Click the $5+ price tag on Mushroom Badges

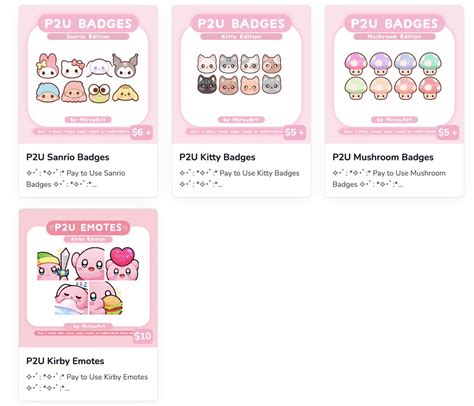click(x=448, y=132)
